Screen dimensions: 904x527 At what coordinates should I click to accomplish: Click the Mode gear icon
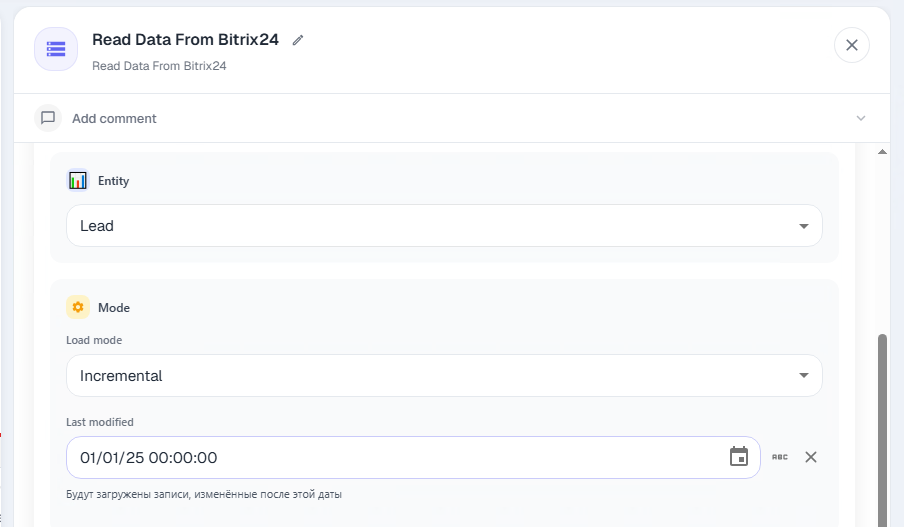(x=78, y=307)
